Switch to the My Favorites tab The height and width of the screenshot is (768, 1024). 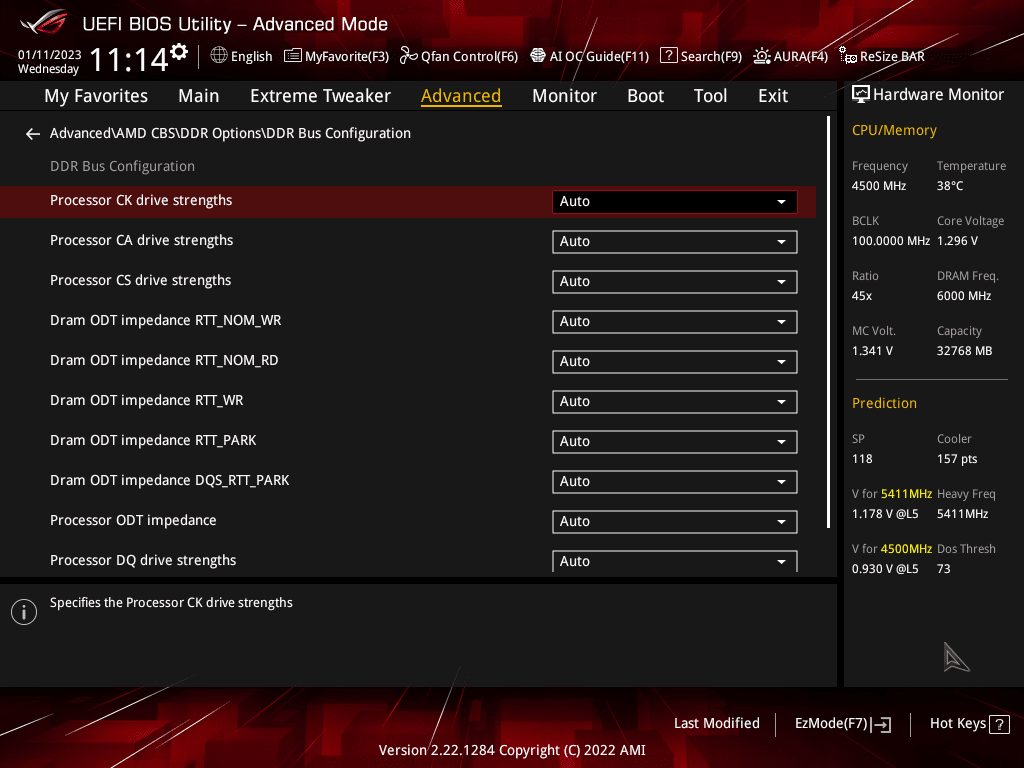(96, 96)
